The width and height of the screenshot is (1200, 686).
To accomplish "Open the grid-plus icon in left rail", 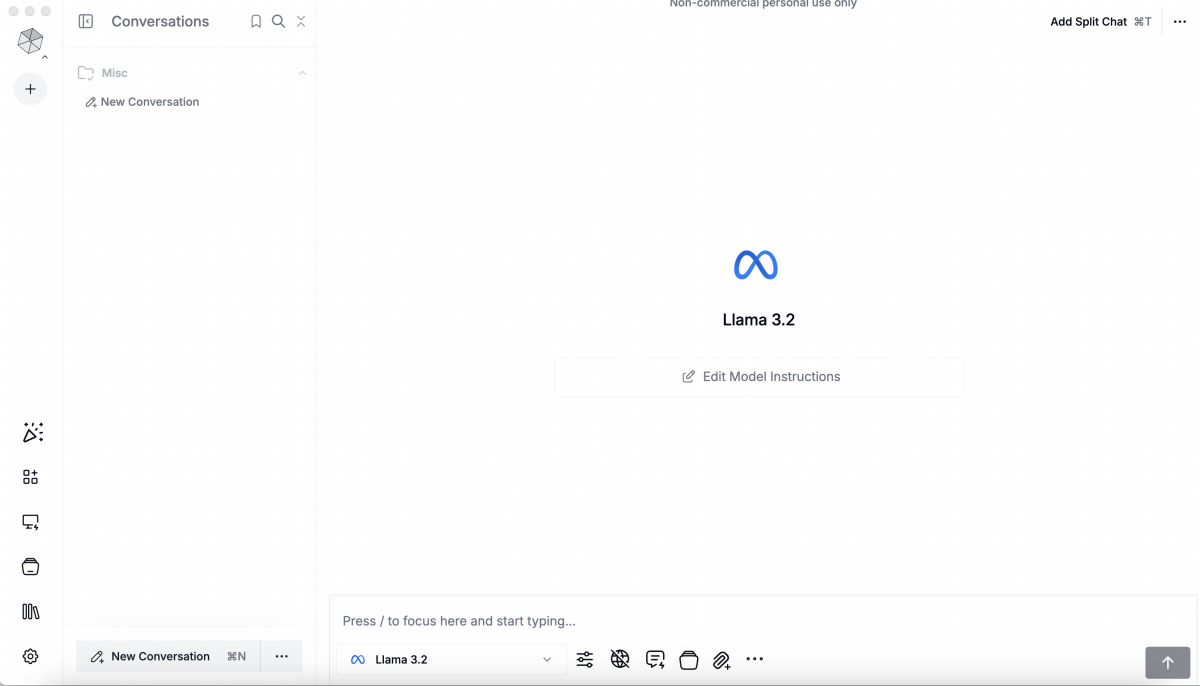I will [30, 477].
